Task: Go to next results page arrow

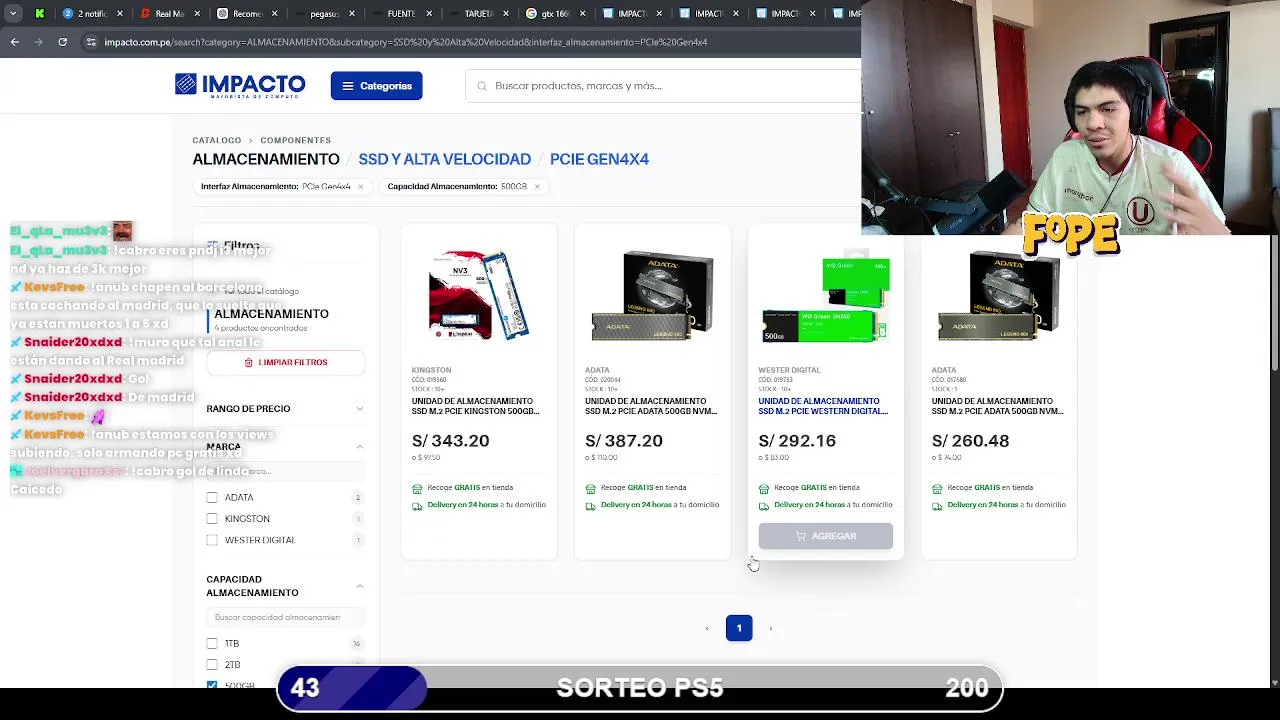Action: (770, 628)
